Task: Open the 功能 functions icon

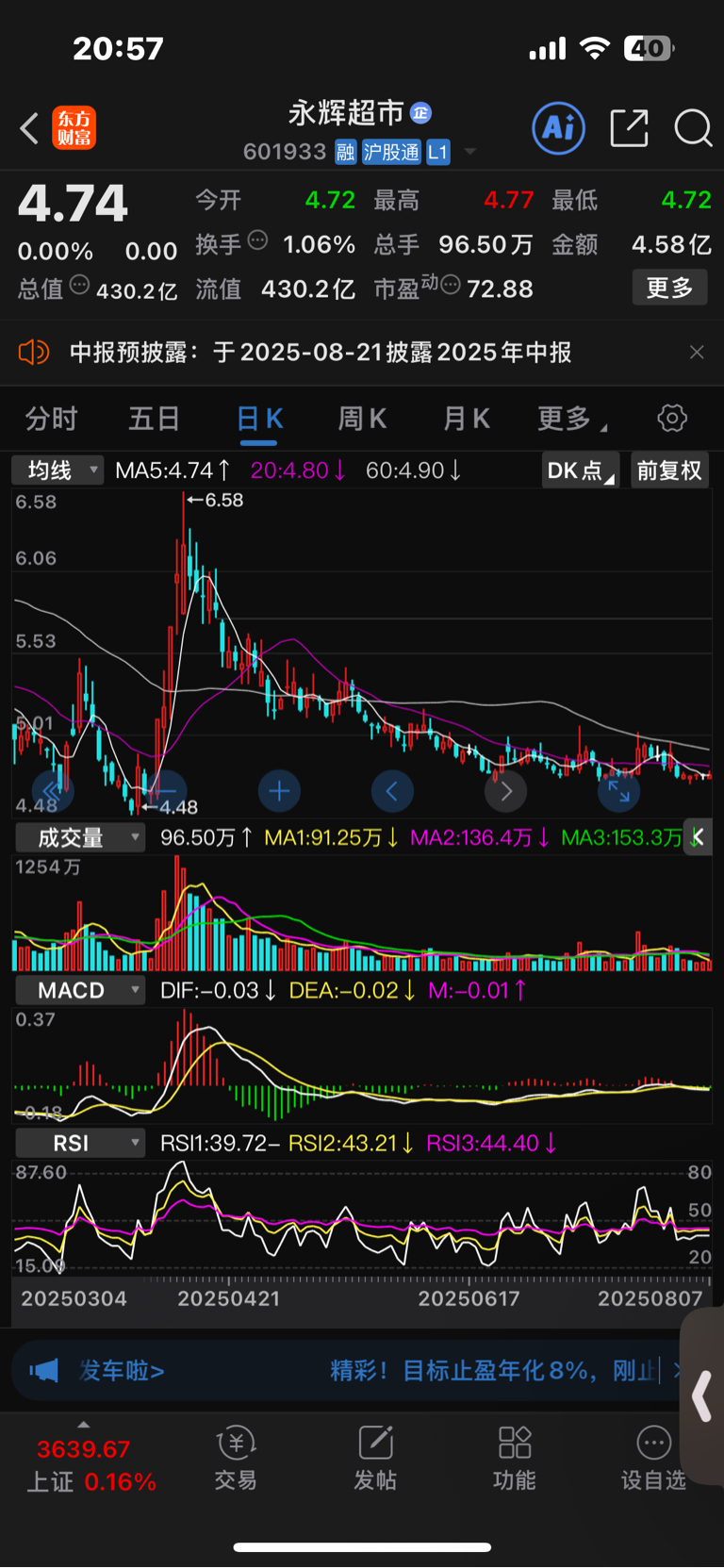Action: pos(514,1457)
